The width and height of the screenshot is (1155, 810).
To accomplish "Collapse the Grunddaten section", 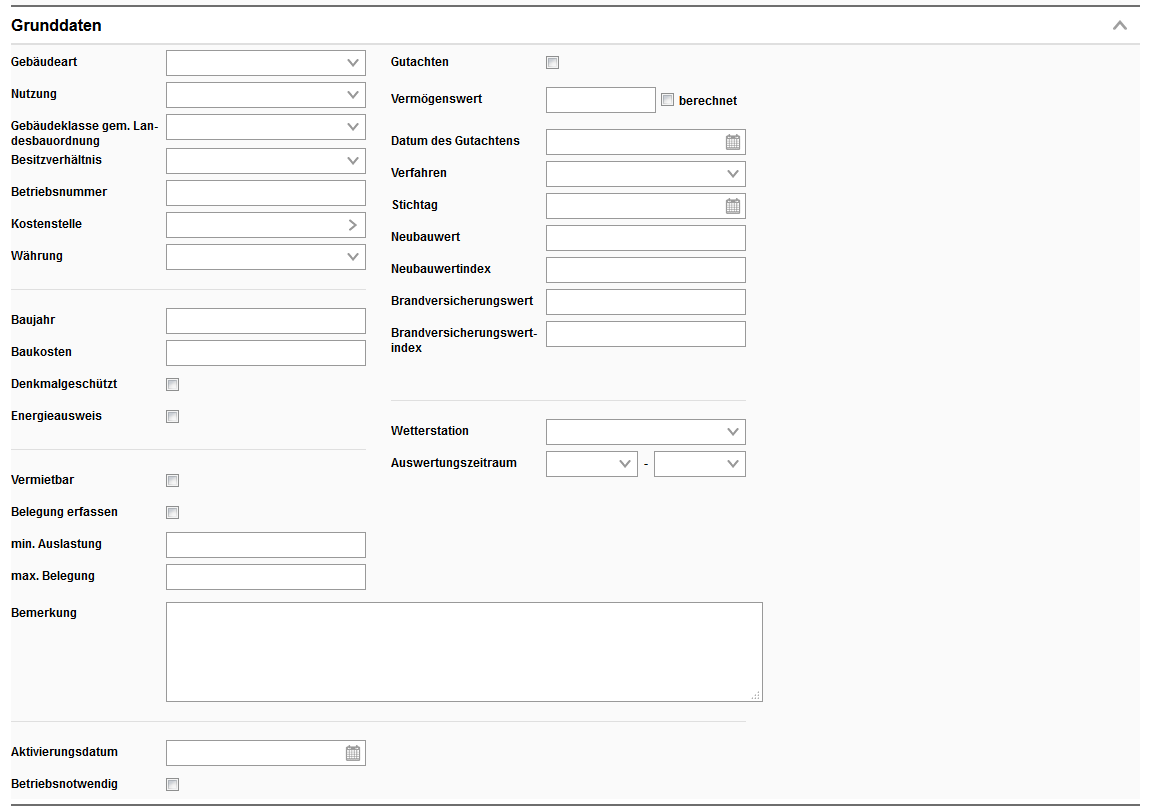I will tap(1120, 25).
